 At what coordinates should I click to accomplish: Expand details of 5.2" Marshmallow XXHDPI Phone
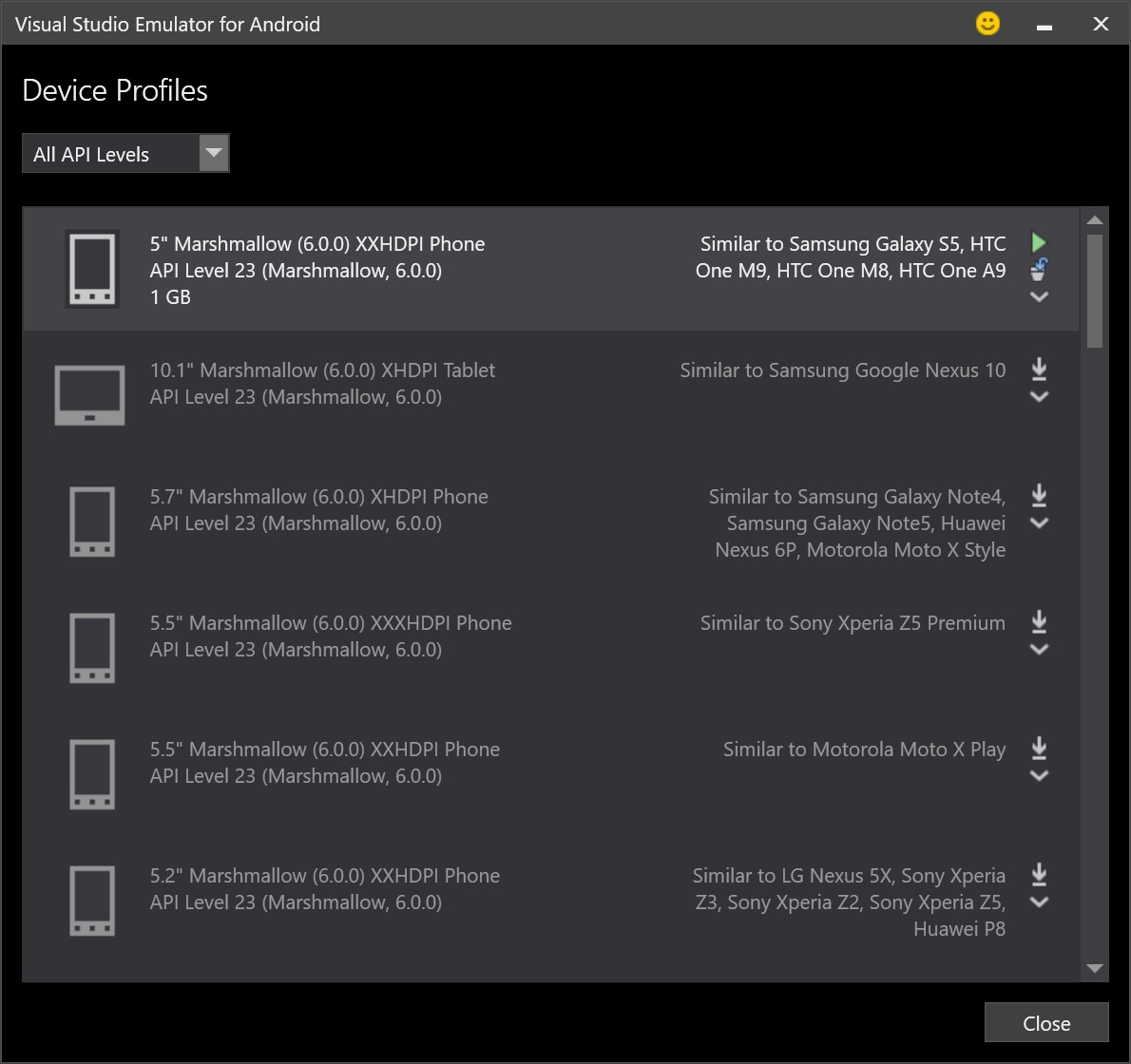coord(1039,902)
